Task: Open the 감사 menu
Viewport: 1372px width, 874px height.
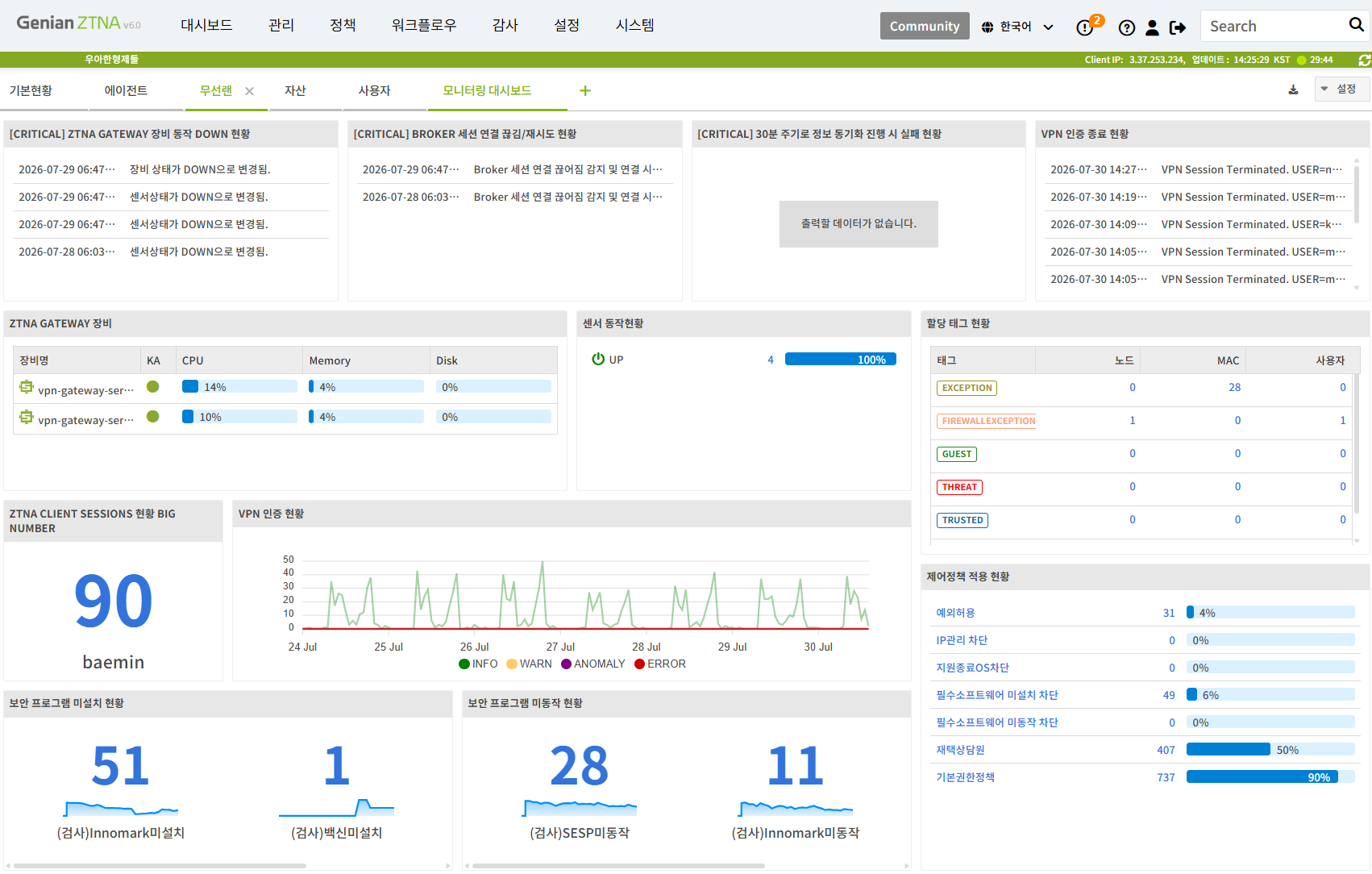Action: tap(505, 25)
